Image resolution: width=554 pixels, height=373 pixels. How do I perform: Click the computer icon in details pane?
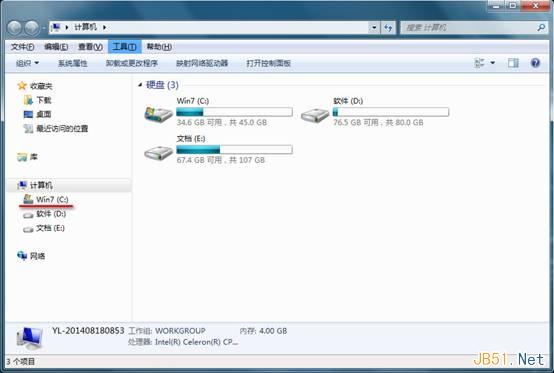click(x=30, y=338)
